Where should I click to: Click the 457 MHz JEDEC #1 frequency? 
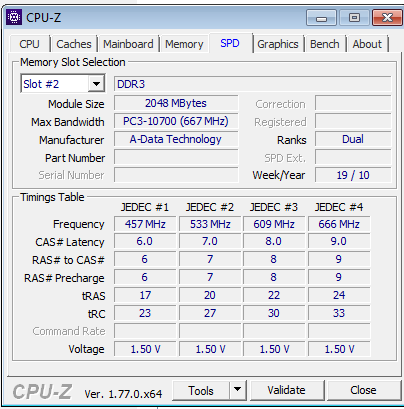tap(145, 224)
